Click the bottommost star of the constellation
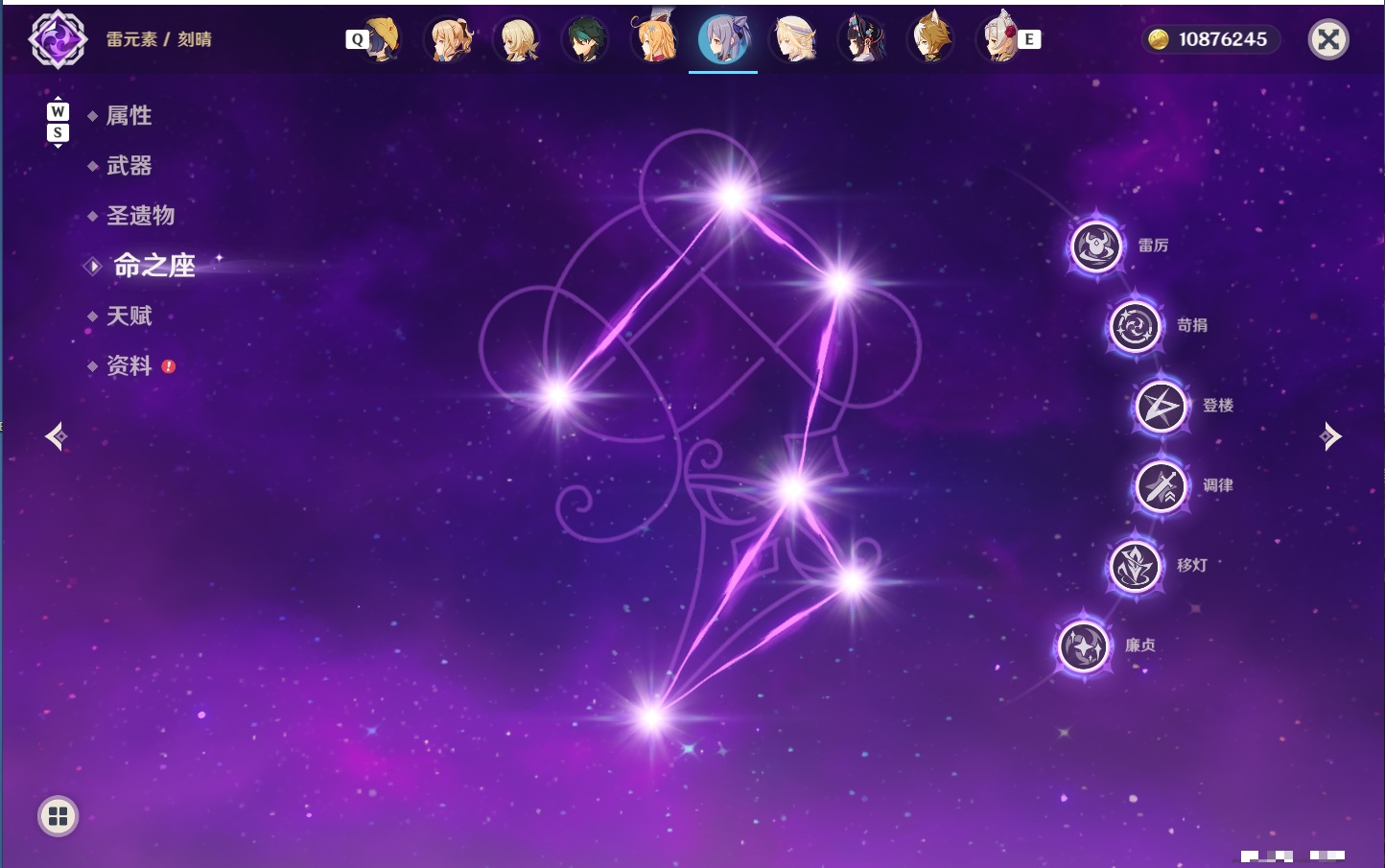Screen dimensions: 1385x868 tap(652, 716)
